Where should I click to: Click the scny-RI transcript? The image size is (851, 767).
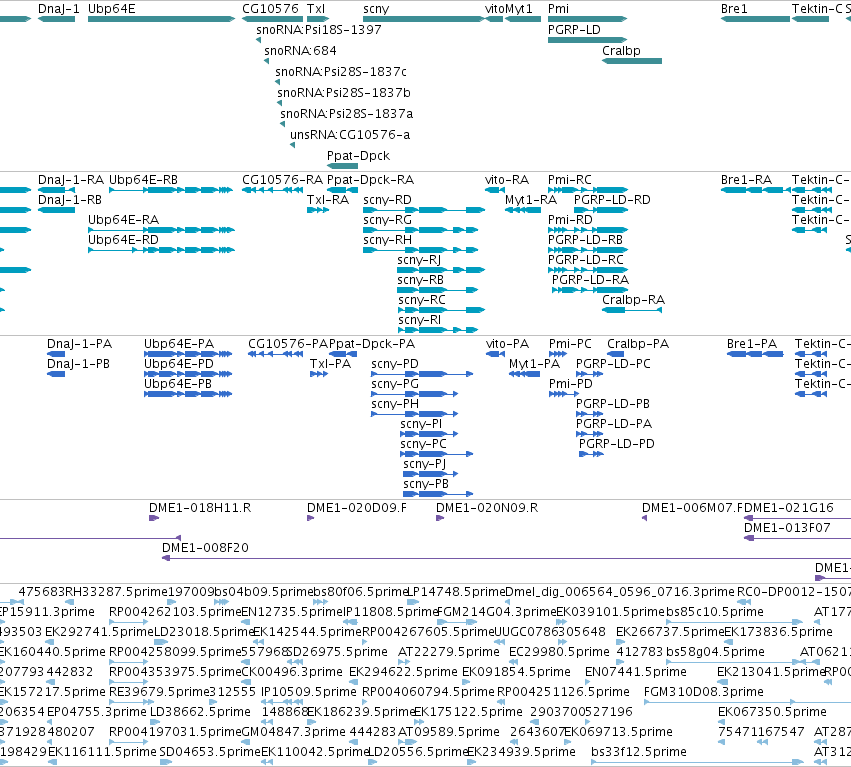438,331
